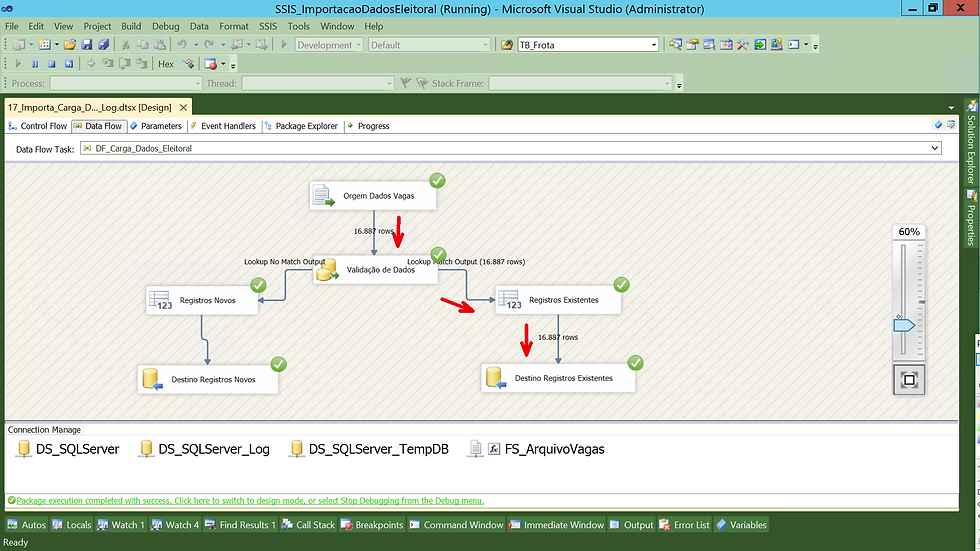Select the Registros Novos row count component
The height and width of the screenshot is (551, 980).
(x=202, y=300)
